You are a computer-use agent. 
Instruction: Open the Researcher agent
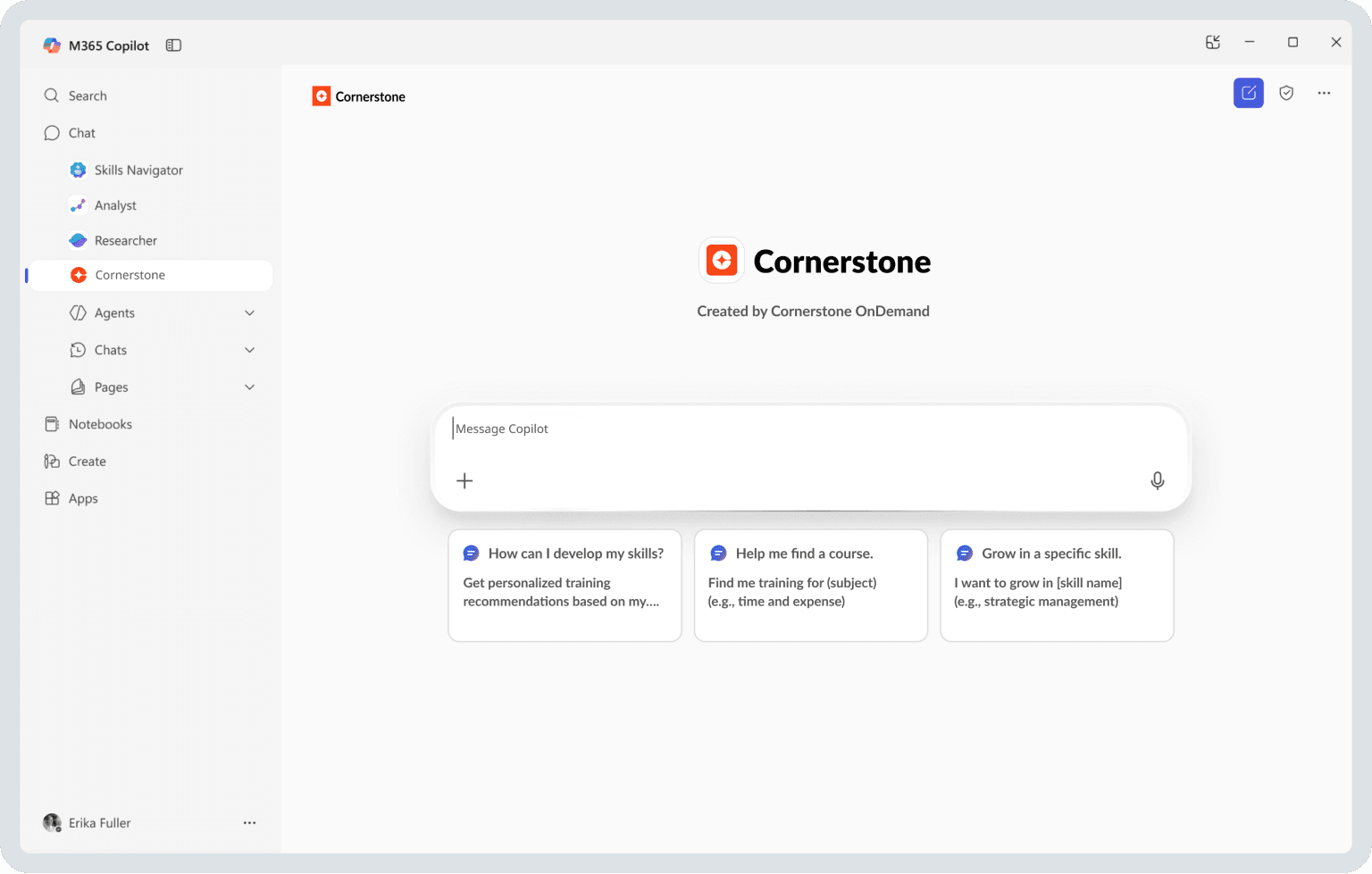[x=125, y=239]
